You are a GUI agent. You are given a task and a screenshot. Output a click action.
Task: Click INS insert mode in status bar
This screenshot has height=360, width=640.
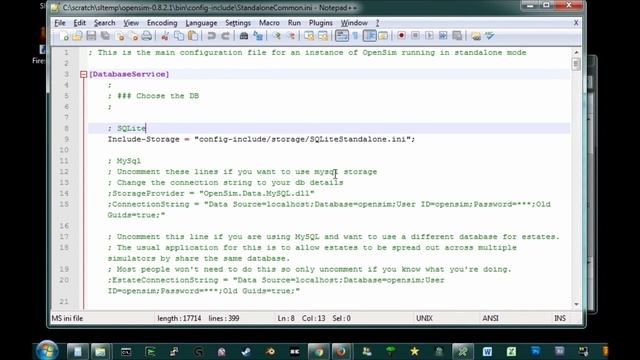560,318
